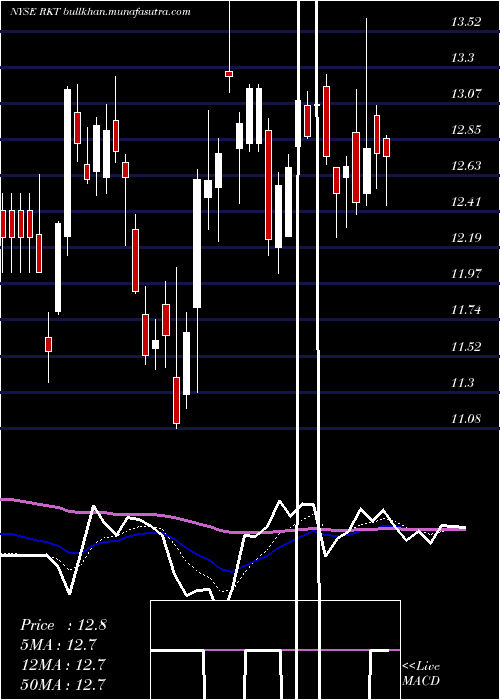
Task: Click the 5MA : 12.7 readout
Action: click(x=58, y=645)
